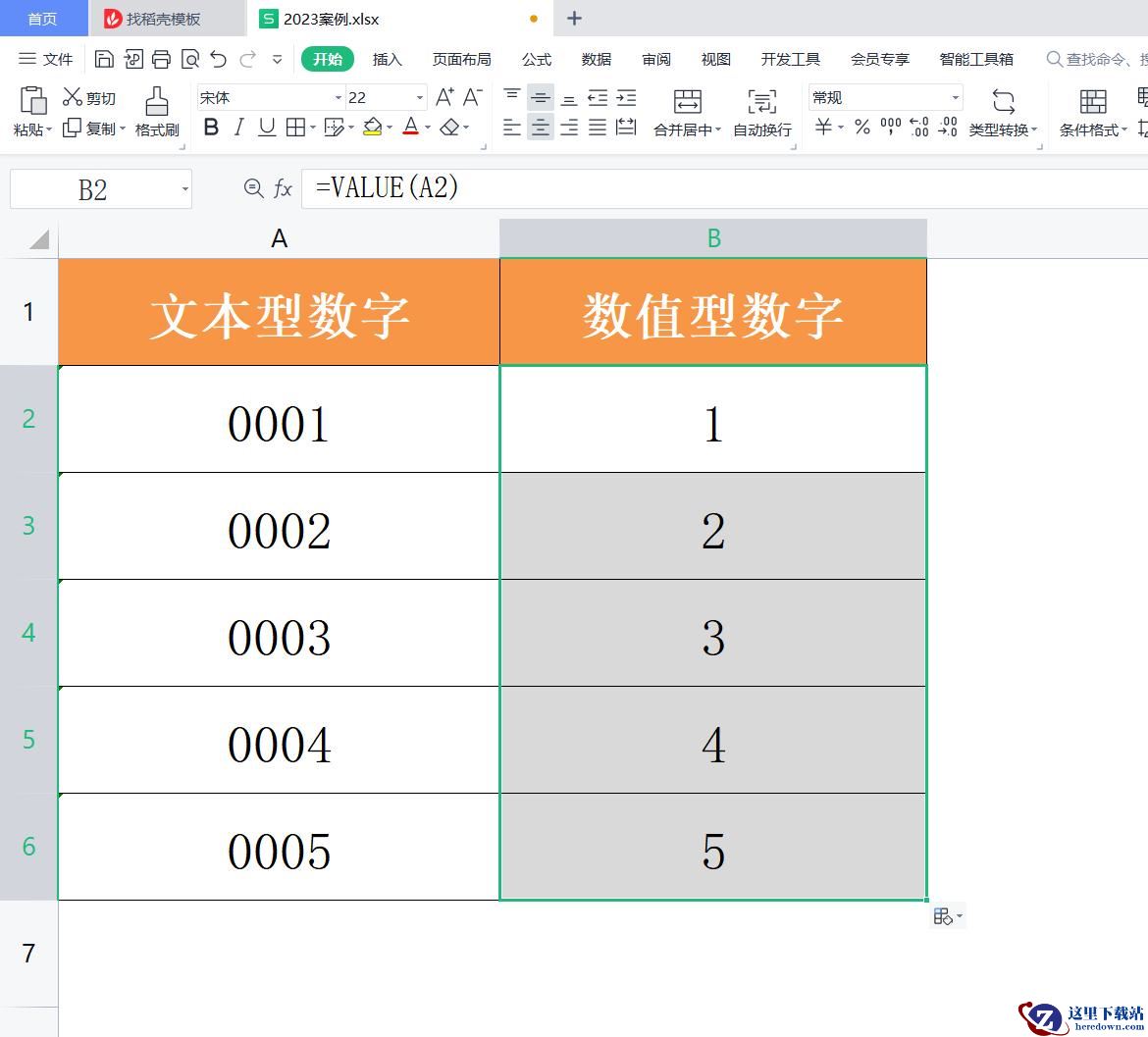This screenshot has height=1037, width=1148.
Task: Click the grayed Redo arrow
Action: [x=248, y=59]
